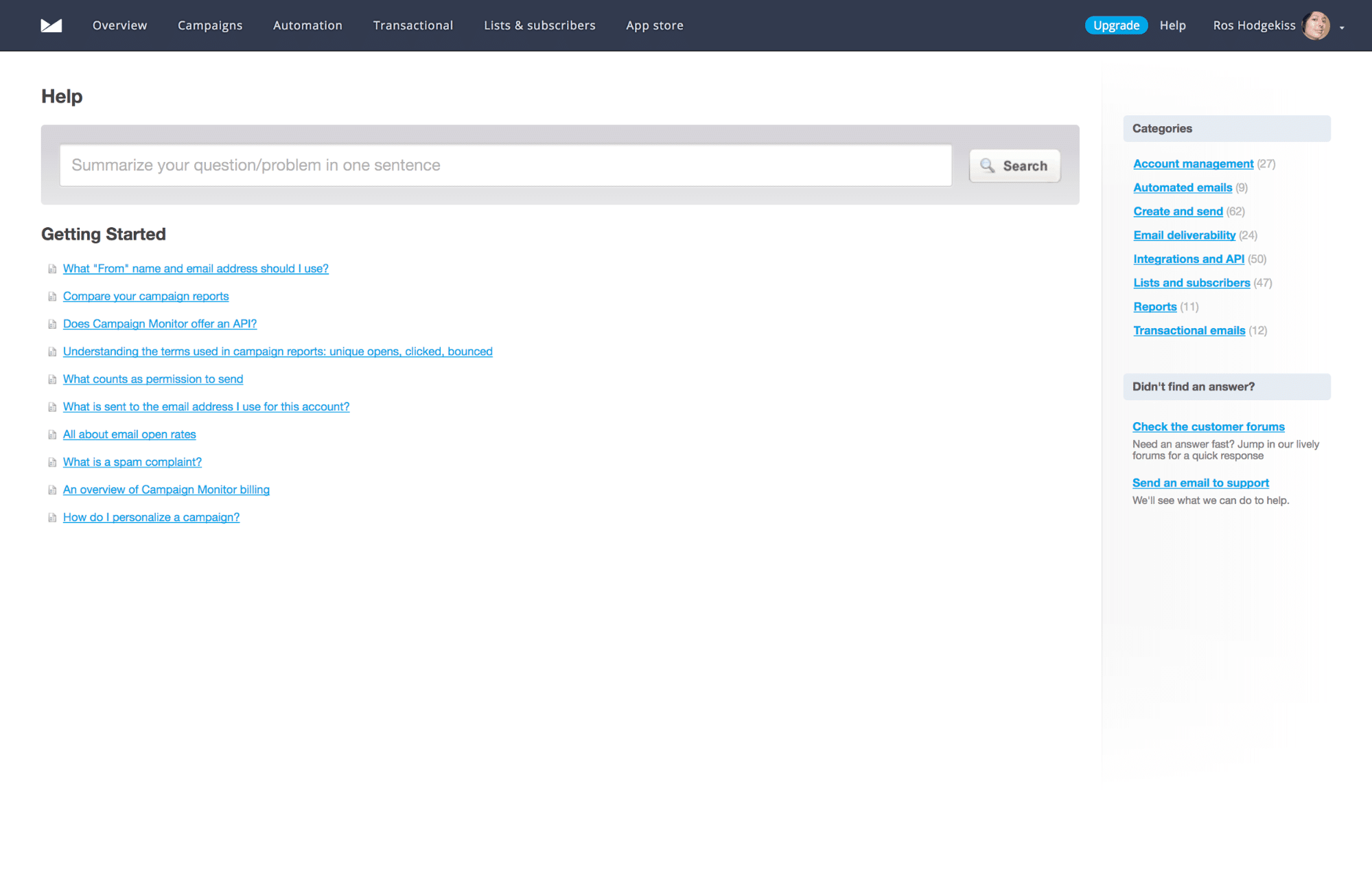Focus the help question search field
The image size is (1372, 891).
pos(505,165)
